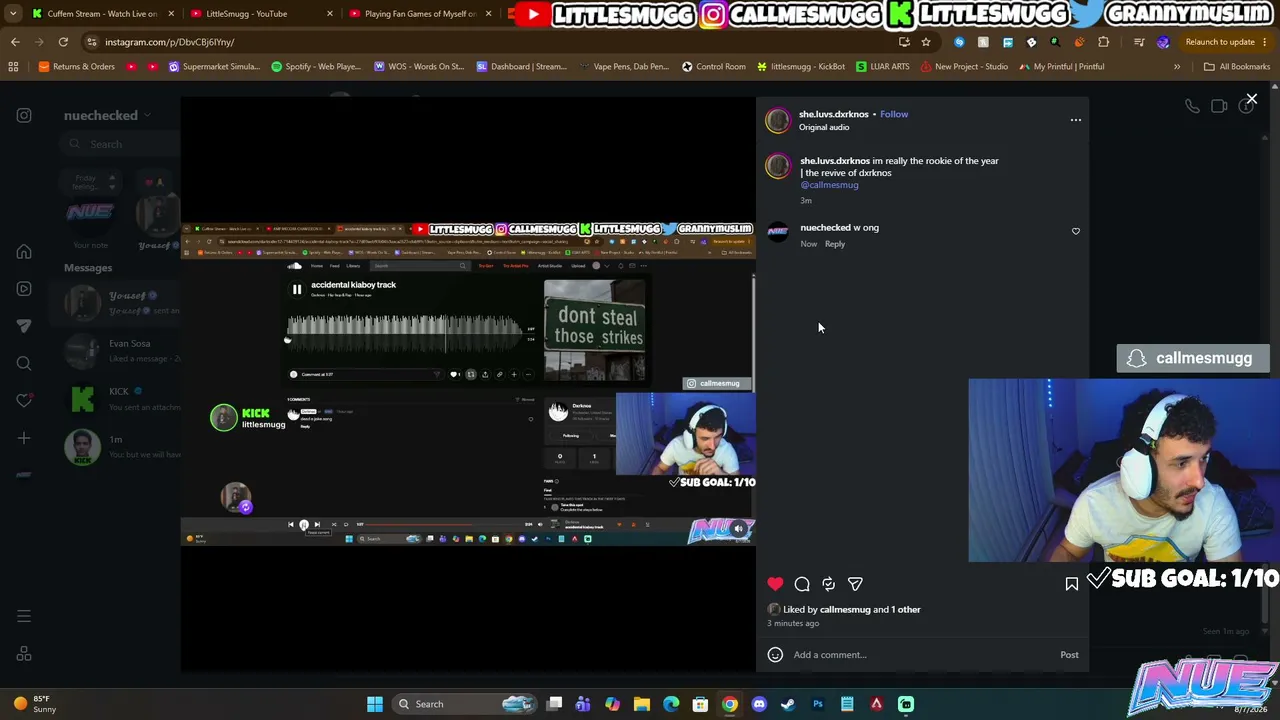Image resolution: width=1280 pixels, height=720 pixels.
Task: Click Relaunch to update button
Action: (1220, 42)
